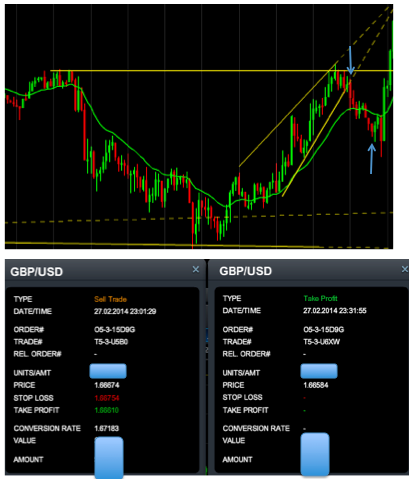Image resolution: width=409 pixels, height=479 pixels.
Task: Click the REL. ORDER# label in Take Profit panel
Action: (x=246, y=354)
